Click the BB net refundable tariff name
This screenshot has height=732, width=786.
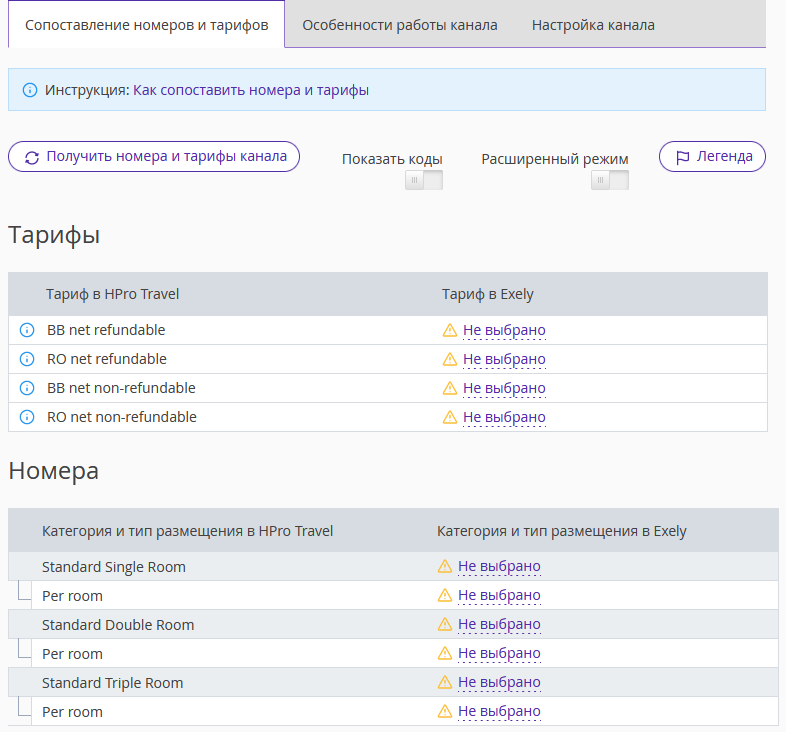pos(106,330)
